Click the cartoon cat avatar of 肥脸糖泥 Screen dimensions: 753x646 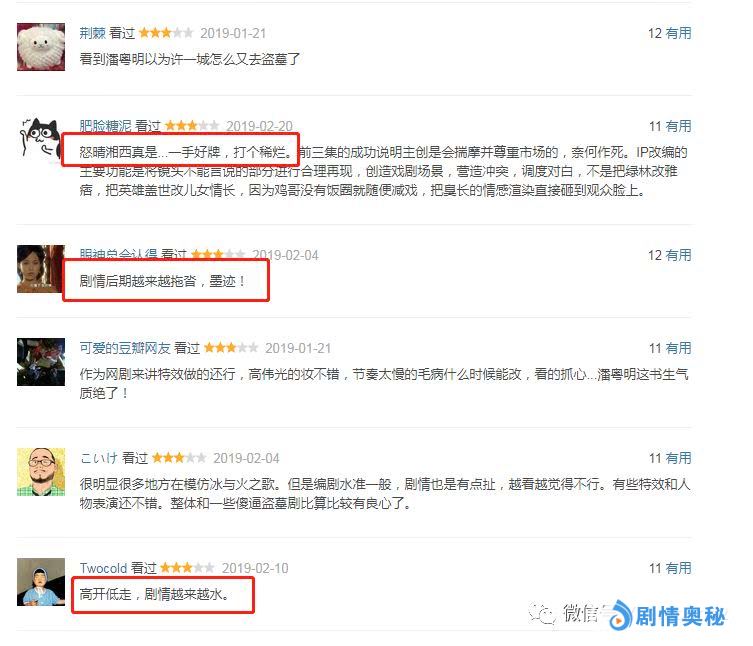click(39, 140)
